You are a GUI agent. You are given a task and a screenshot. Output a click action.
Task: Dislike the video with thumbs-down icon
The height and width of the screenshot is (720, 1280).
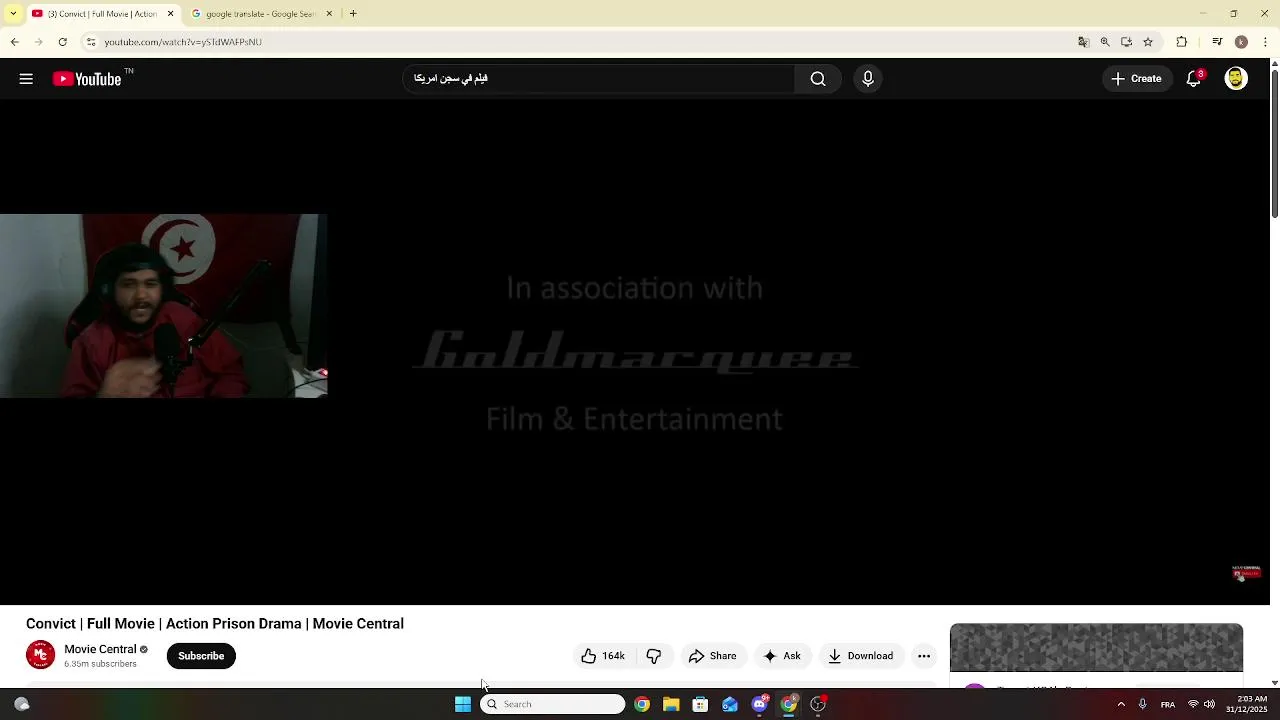[x=654, y=656]
